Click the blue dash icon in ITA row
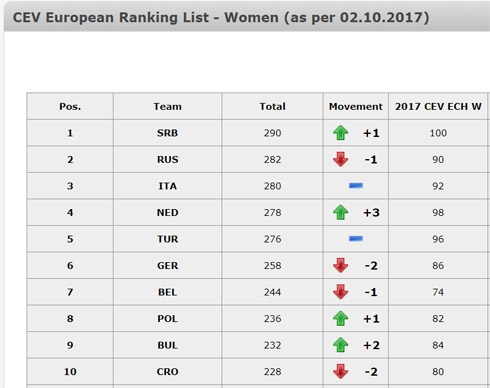 click(356, 186)
